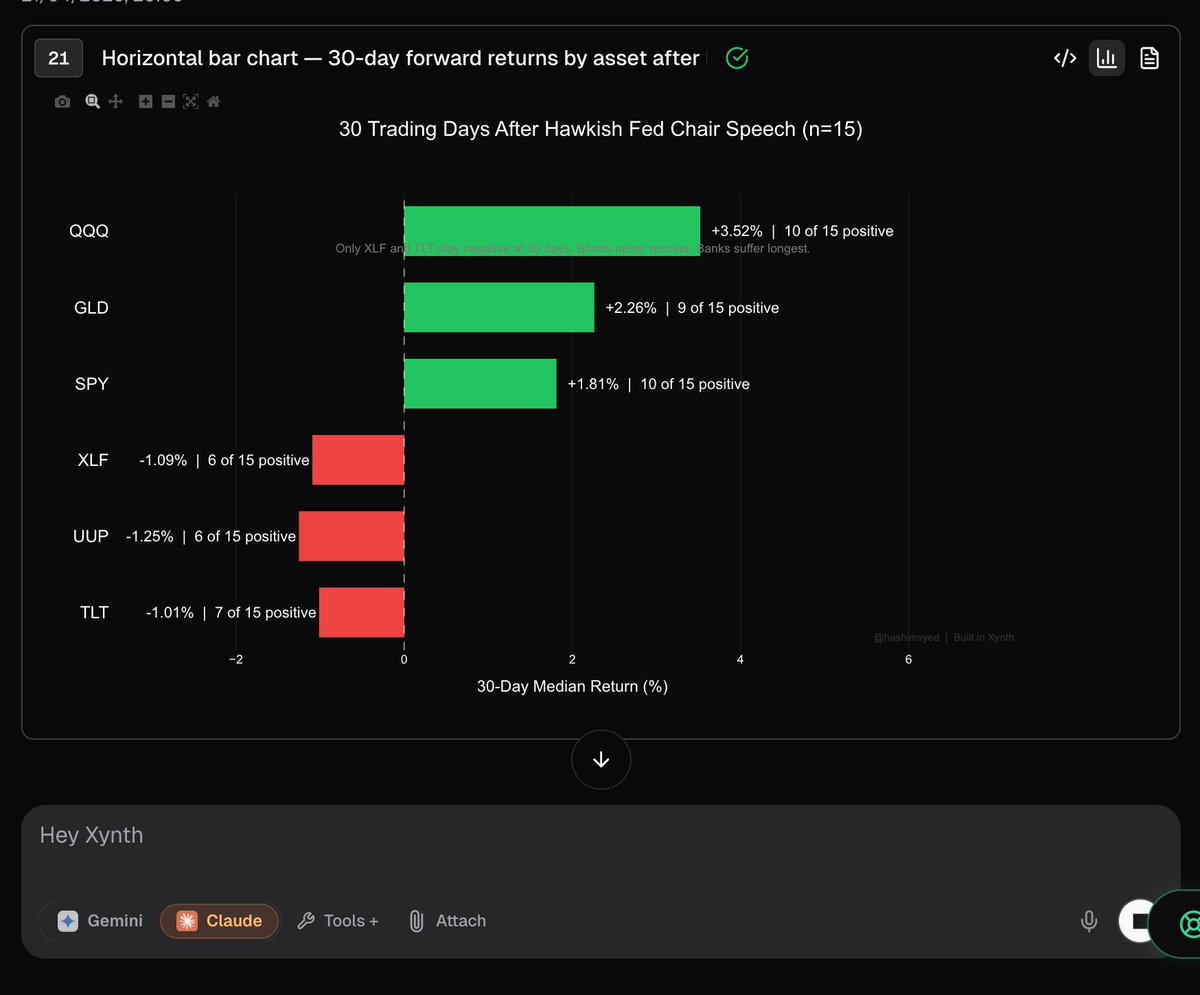
Task: Zoom out with the minus icon
Action: pyautogui.click(x=168, y=101)
